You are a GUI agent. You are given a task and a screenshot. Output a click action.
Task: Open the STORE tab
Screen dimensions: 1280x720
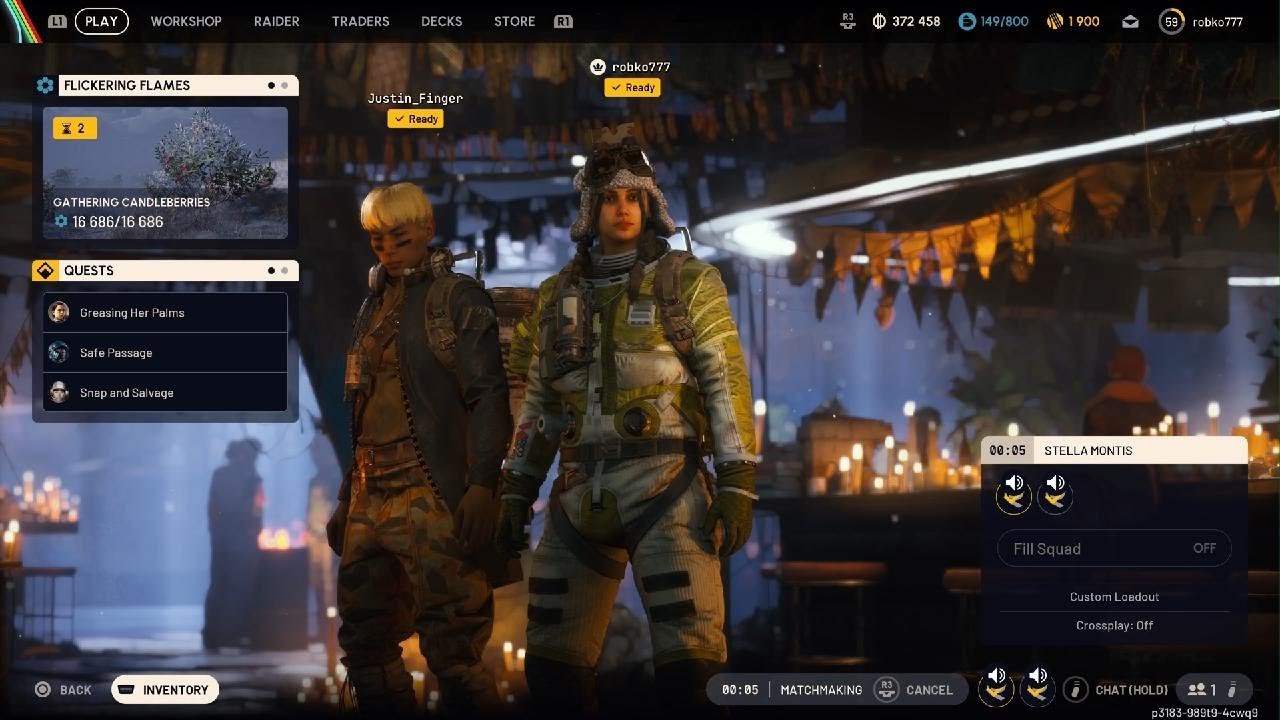coord(514,21)
